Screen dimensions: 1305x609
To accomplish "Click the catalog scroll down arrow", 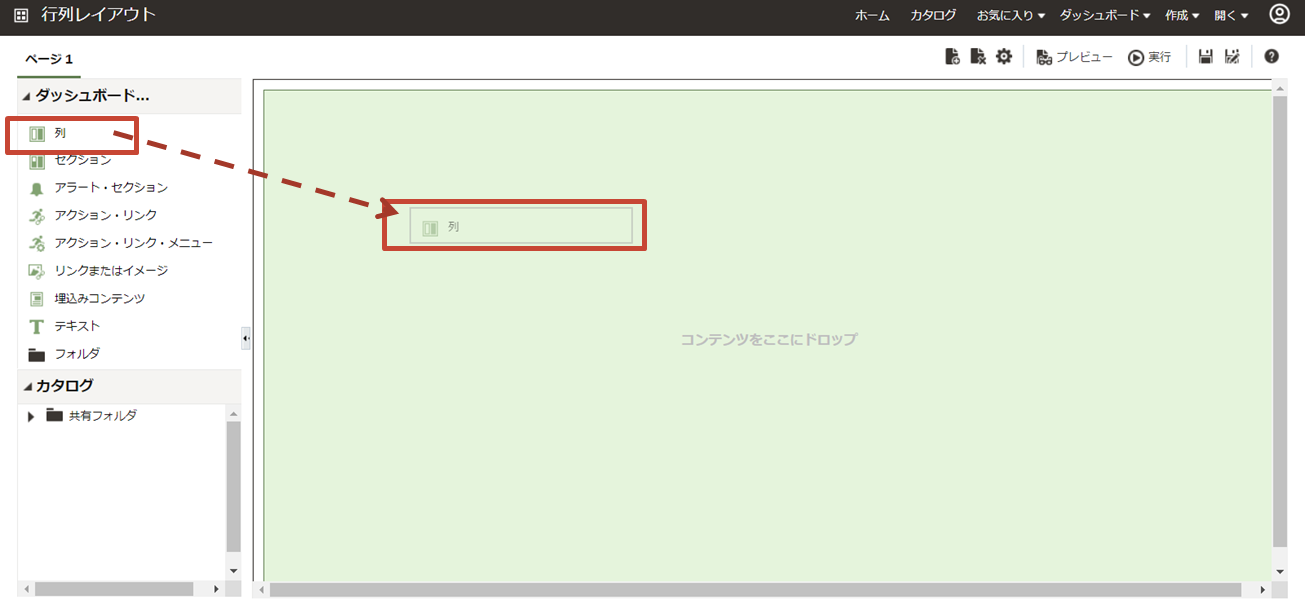I will click(234, 571).
